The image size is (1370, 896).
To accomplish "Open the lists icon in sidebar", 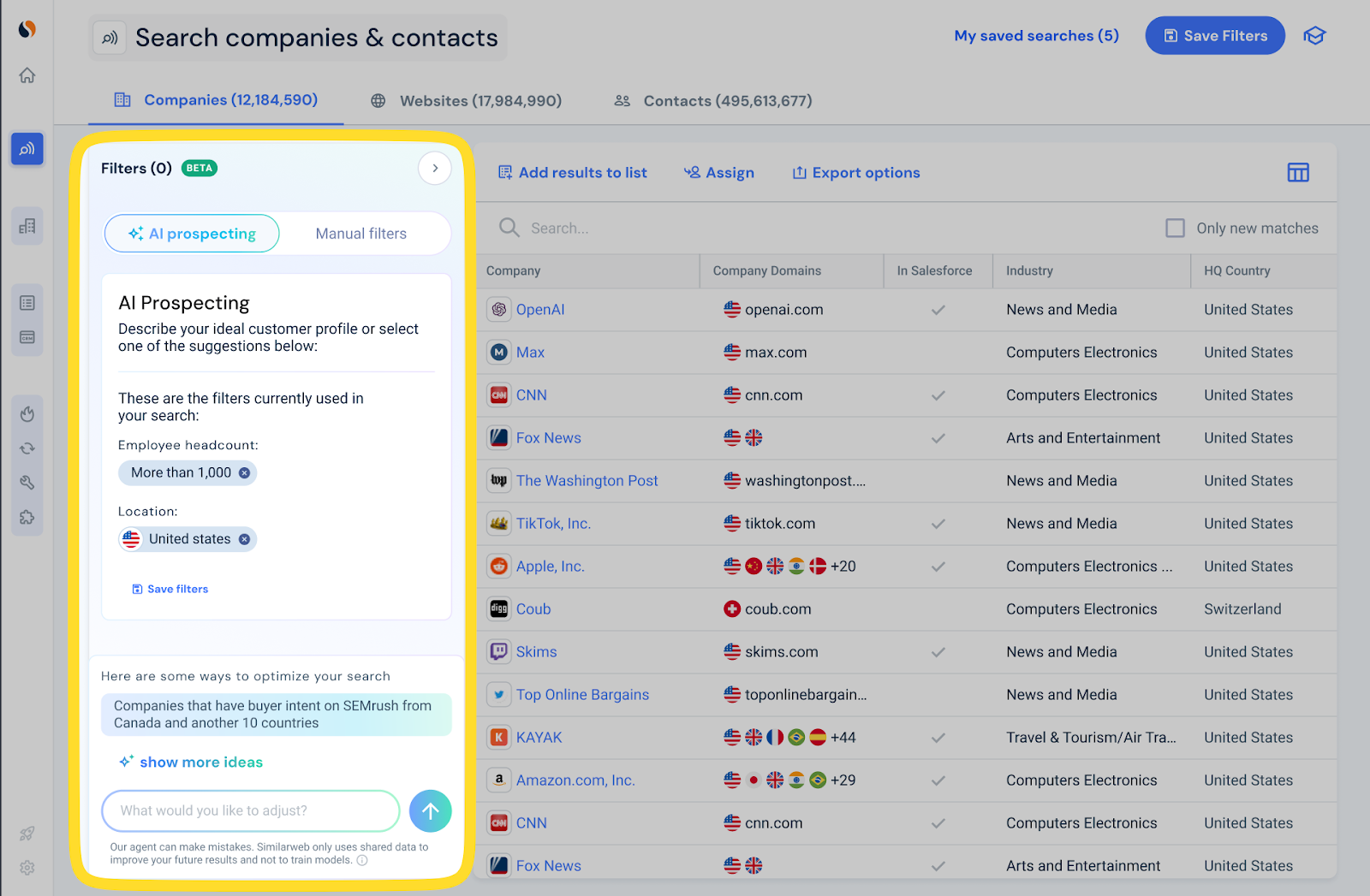I will click(27, 303).
